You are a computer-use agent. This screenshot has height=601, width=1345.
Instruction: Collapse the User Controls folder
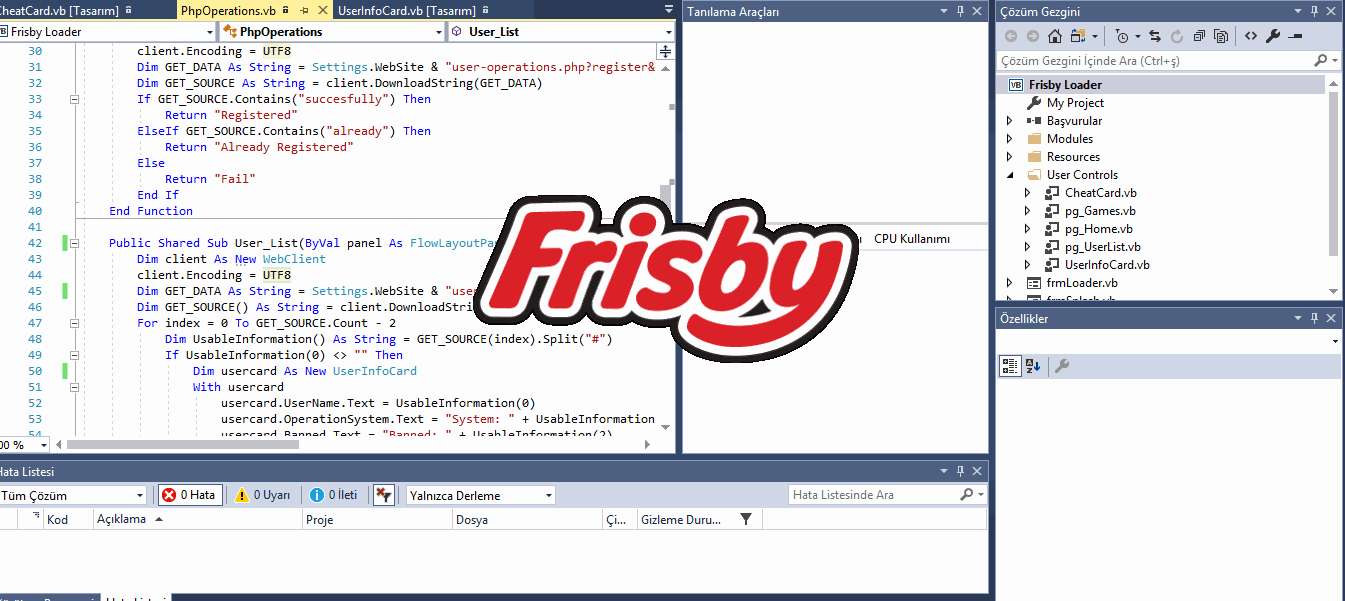click(x=1009, y=175)
